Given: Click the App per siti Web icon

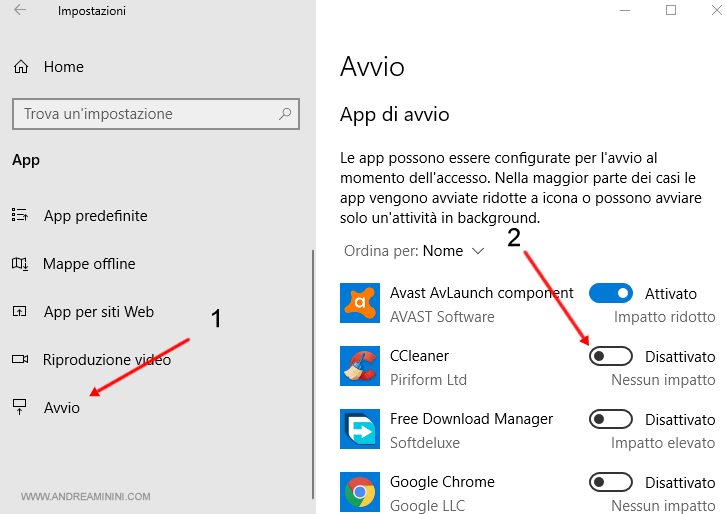Looking at the screenshot, I should pyautogui.click(x=19, y=312).
